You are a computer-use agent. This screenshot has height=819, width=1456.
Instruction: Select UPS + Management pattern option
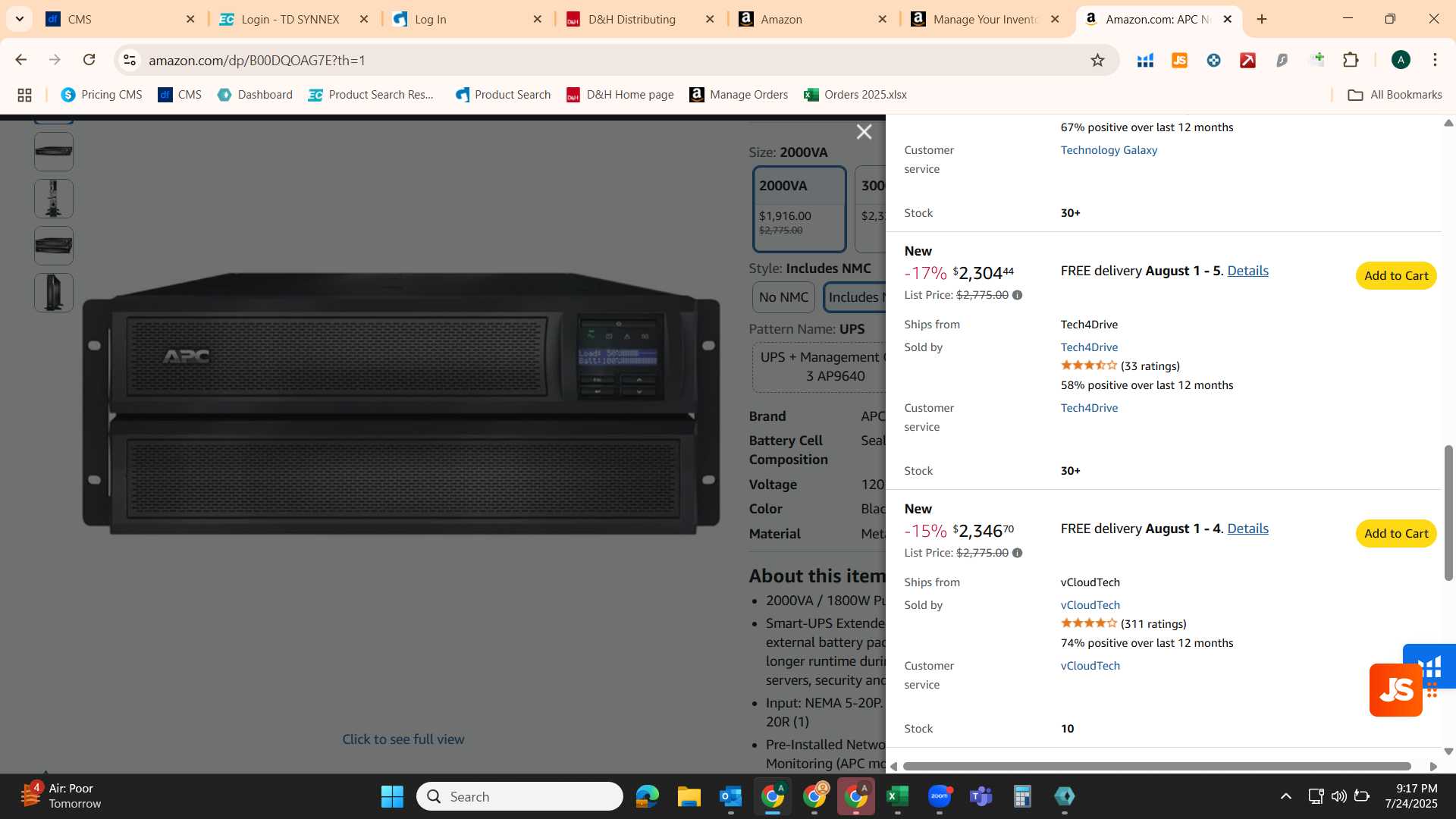tap(819, 367)
